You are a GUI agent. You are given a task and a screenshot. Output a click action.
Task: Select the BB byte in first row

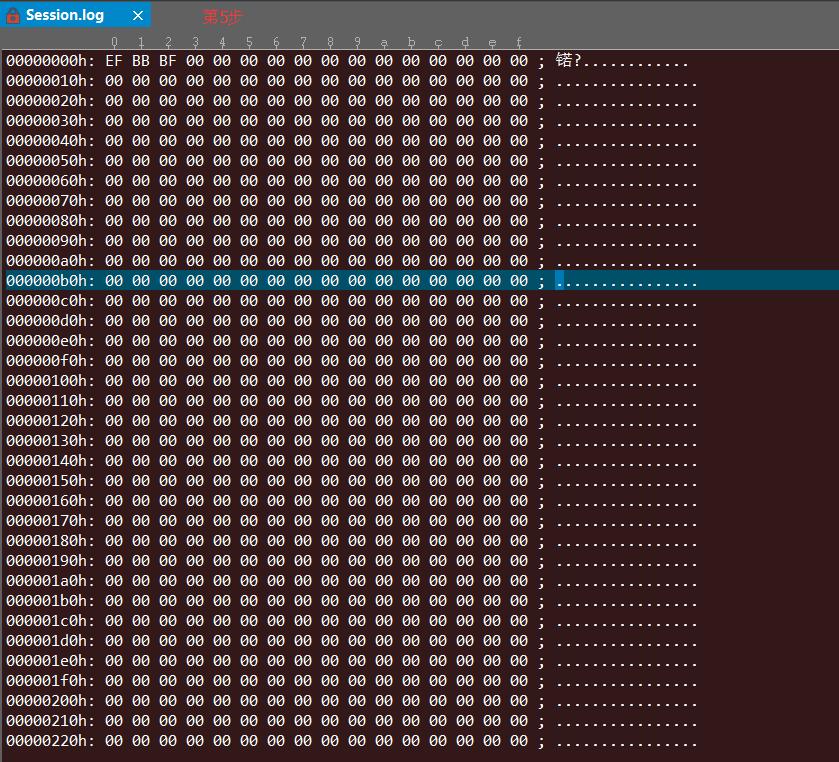point(141,60)
